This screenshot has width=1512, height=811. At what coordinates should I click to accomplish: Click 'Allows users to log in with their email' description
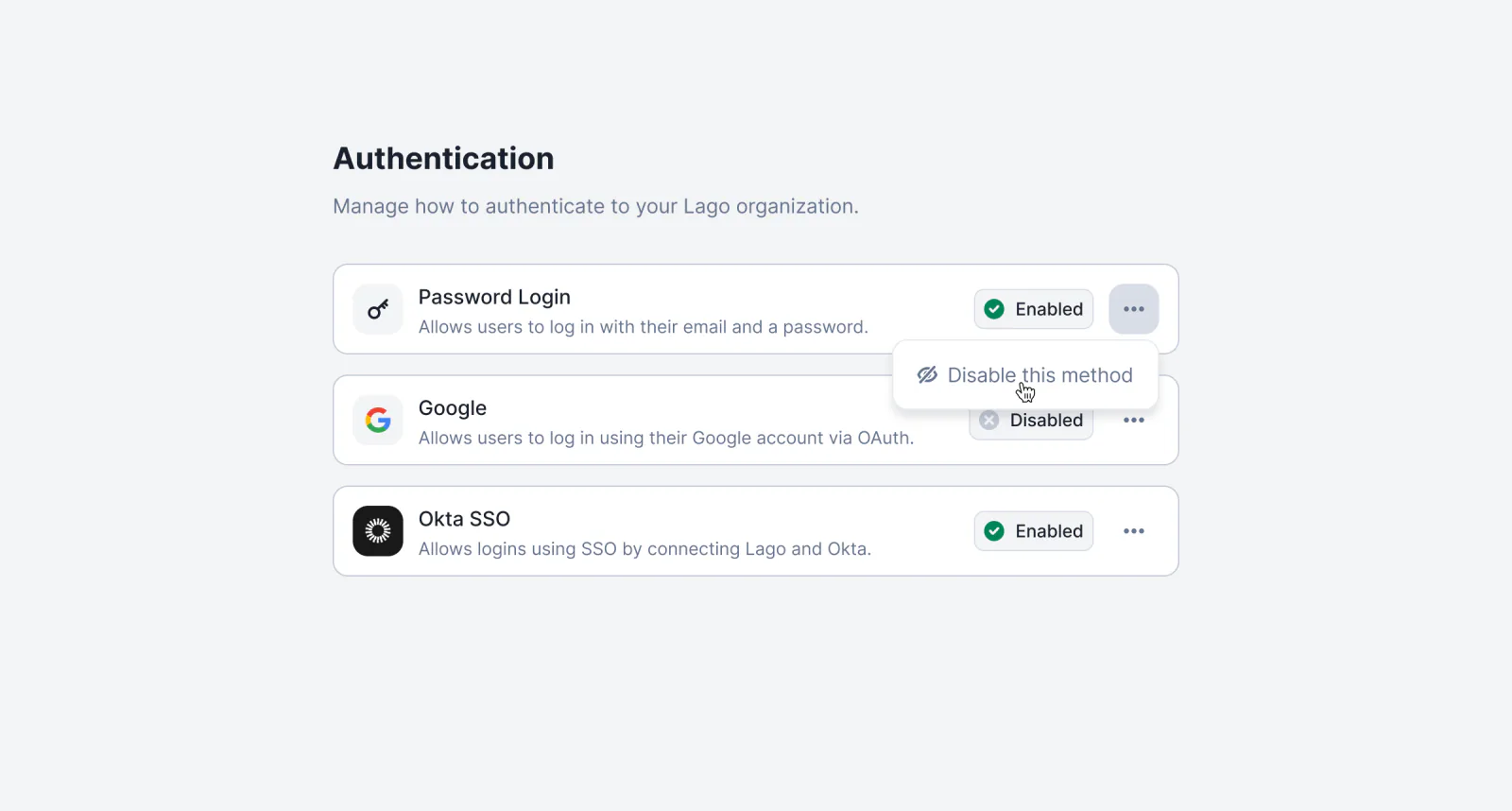643,327
